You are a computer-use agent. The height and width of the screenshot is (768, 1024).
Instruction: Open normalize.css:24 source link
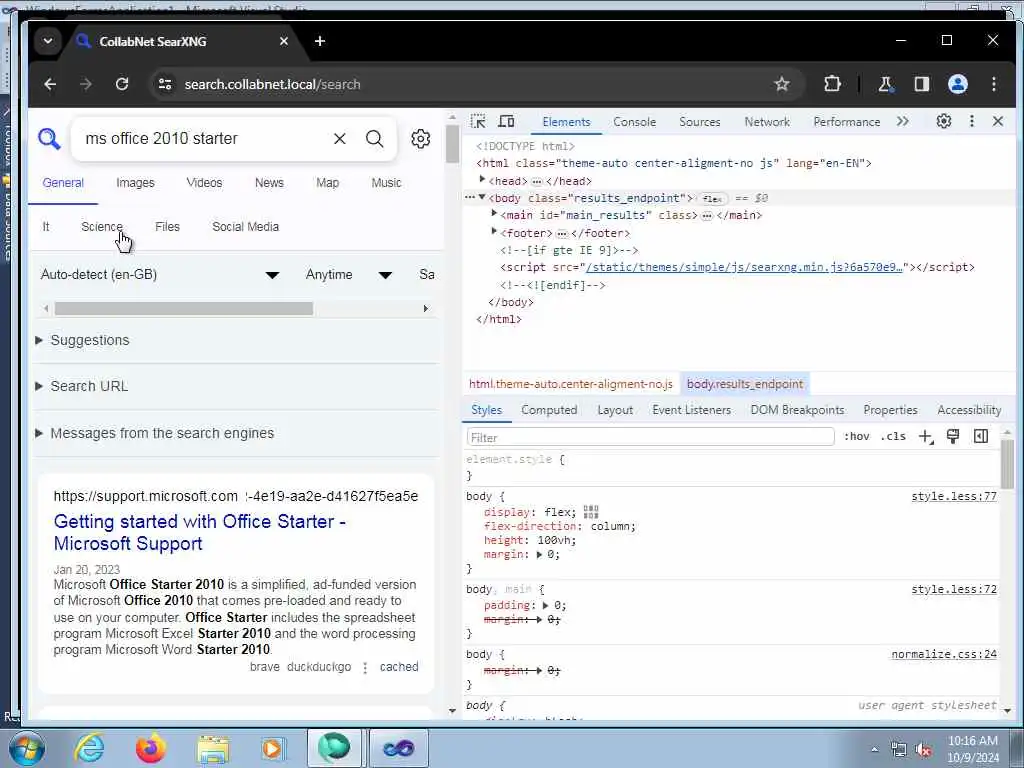click(944, 654)
